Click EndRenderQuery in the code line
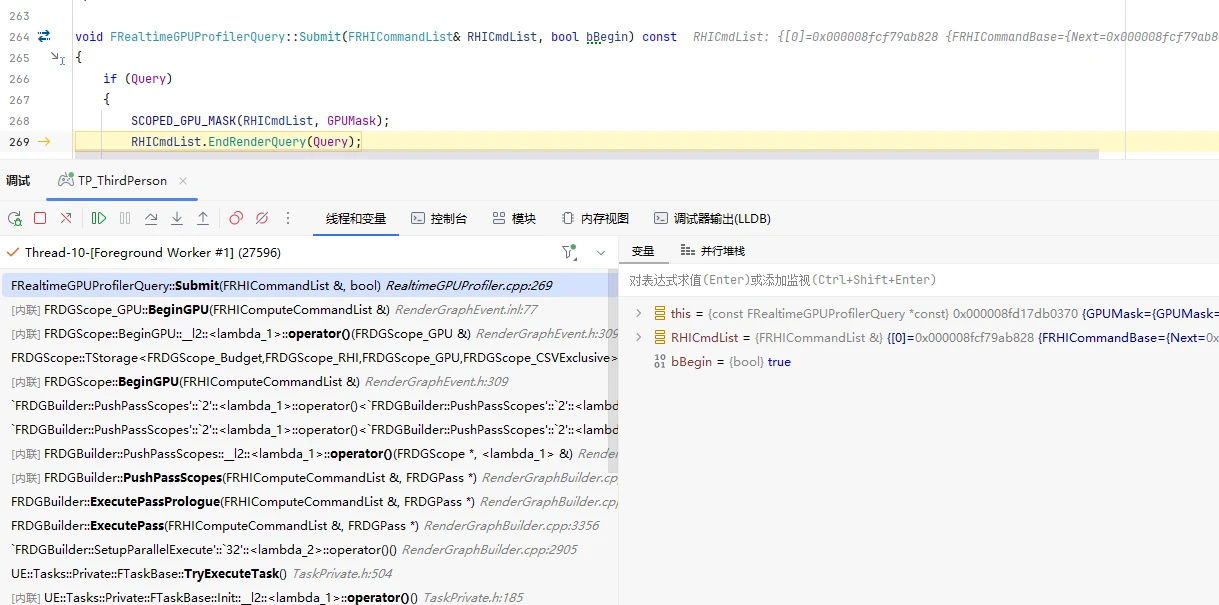This screenshot has width=1219, height=605. coord(257,142)
